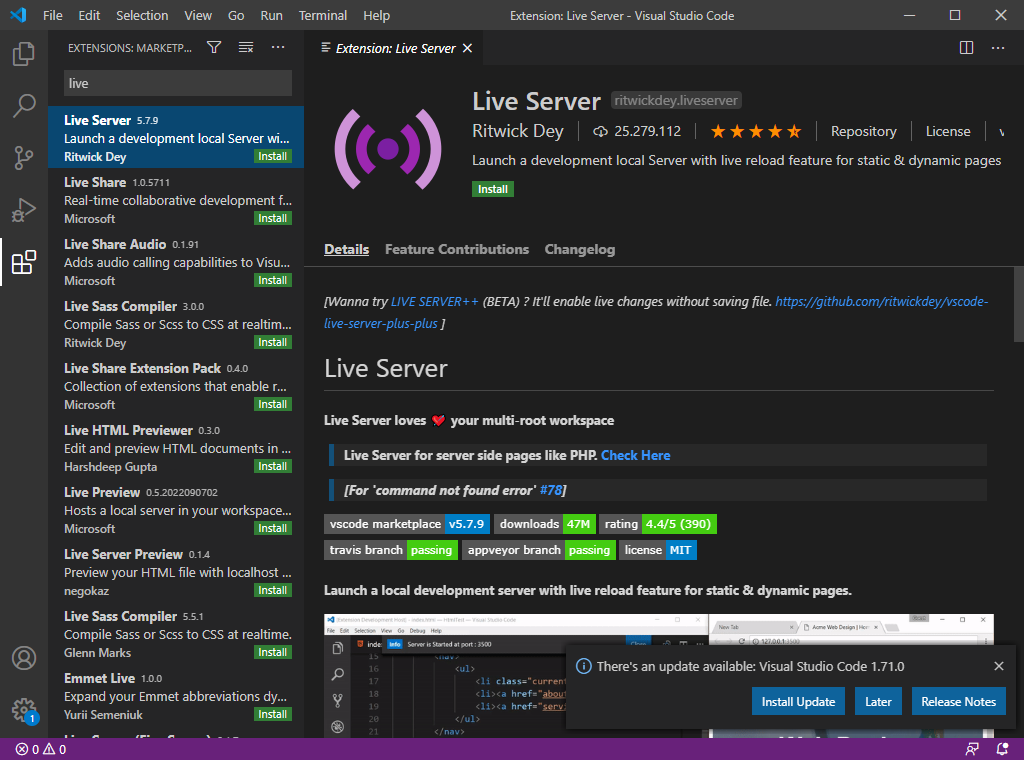Open notifications bell in status bar
The height and width of the screenshot is (760, 1024).
pos(1002,750)
